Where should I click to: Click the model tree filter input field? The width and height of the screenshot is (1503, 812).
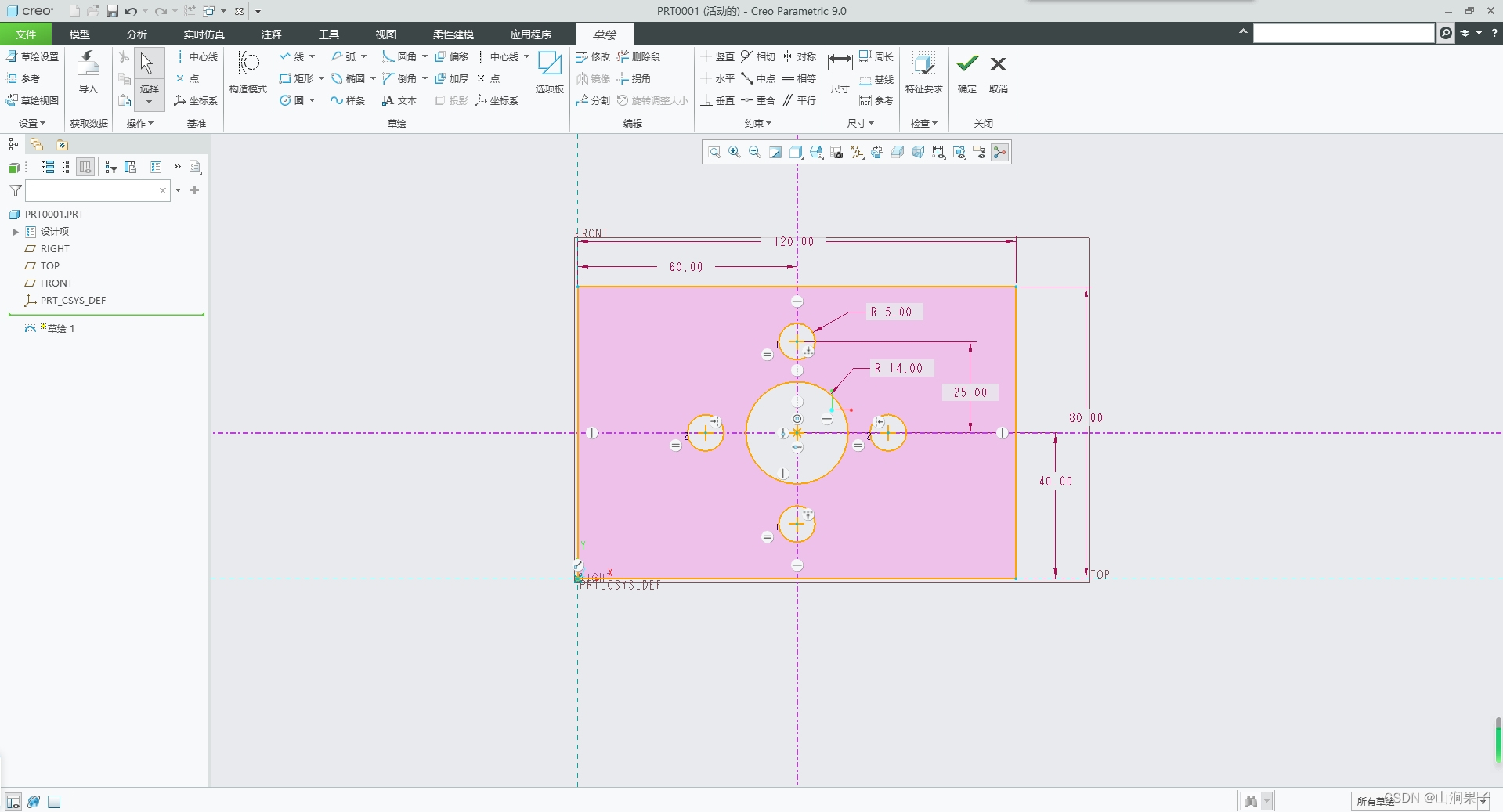[x=92, y=190]
